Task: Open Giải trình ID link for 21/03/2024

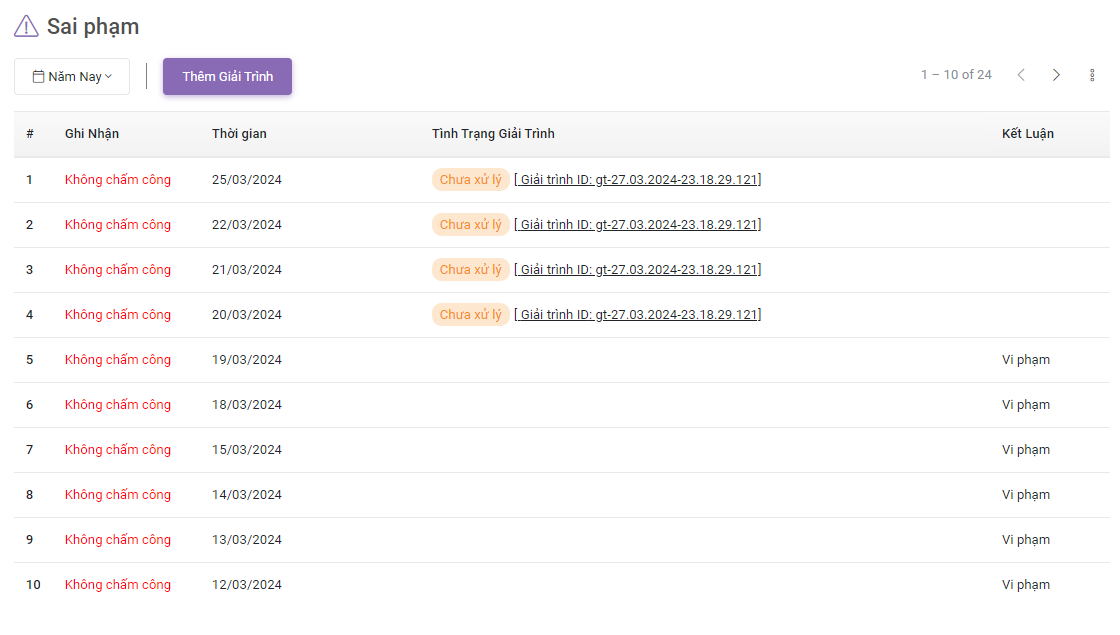Action: tap(637, 270)
